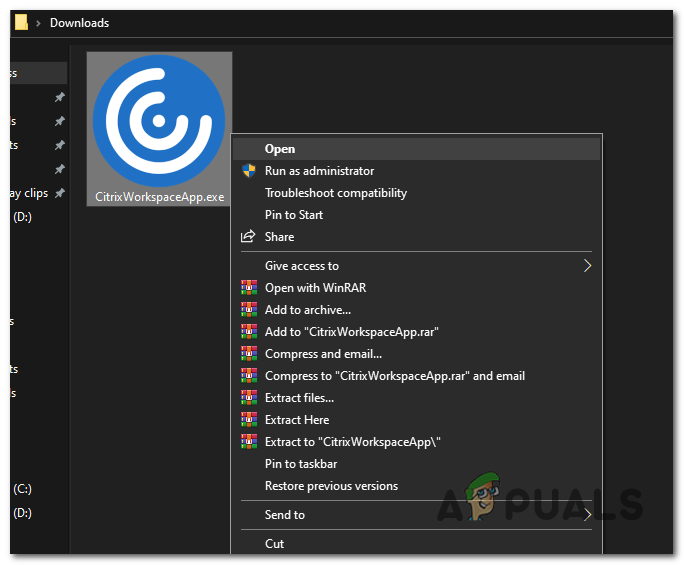684x565 pixels.
Task: Select Extract files...
Action: click(416, 398)
